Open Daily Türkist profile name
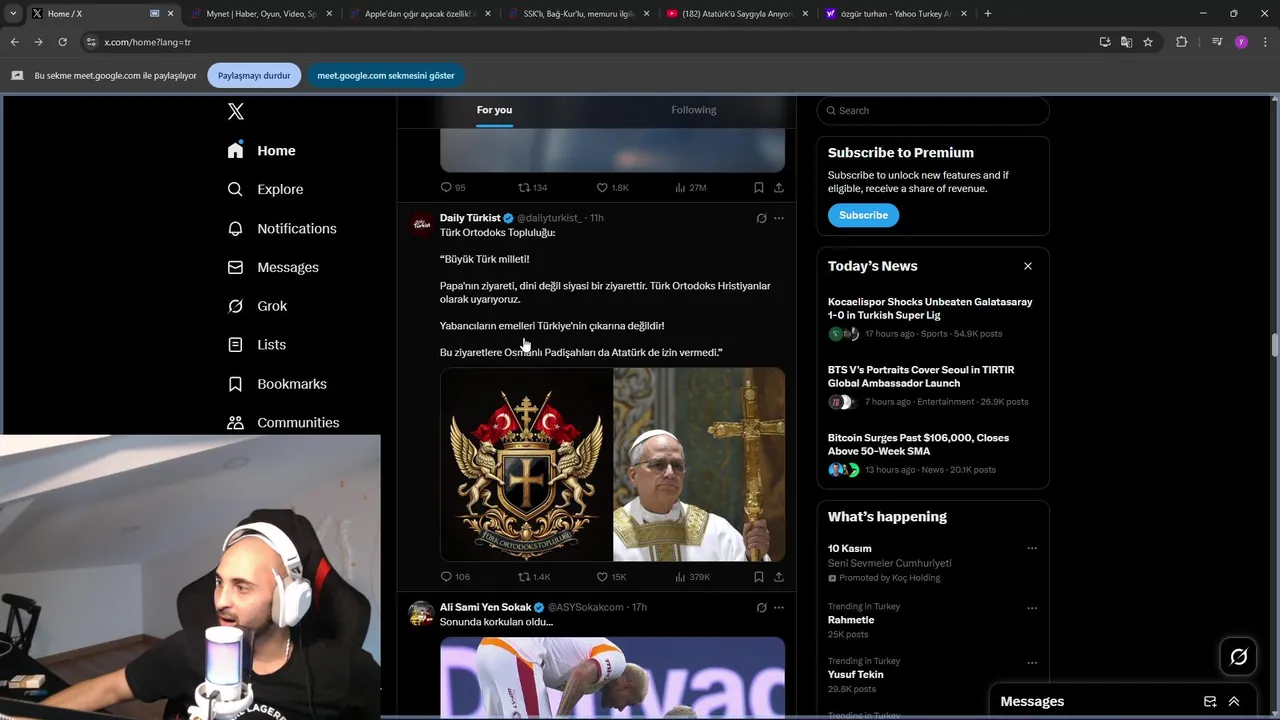 pyautogui.click(x=470, y=218)
